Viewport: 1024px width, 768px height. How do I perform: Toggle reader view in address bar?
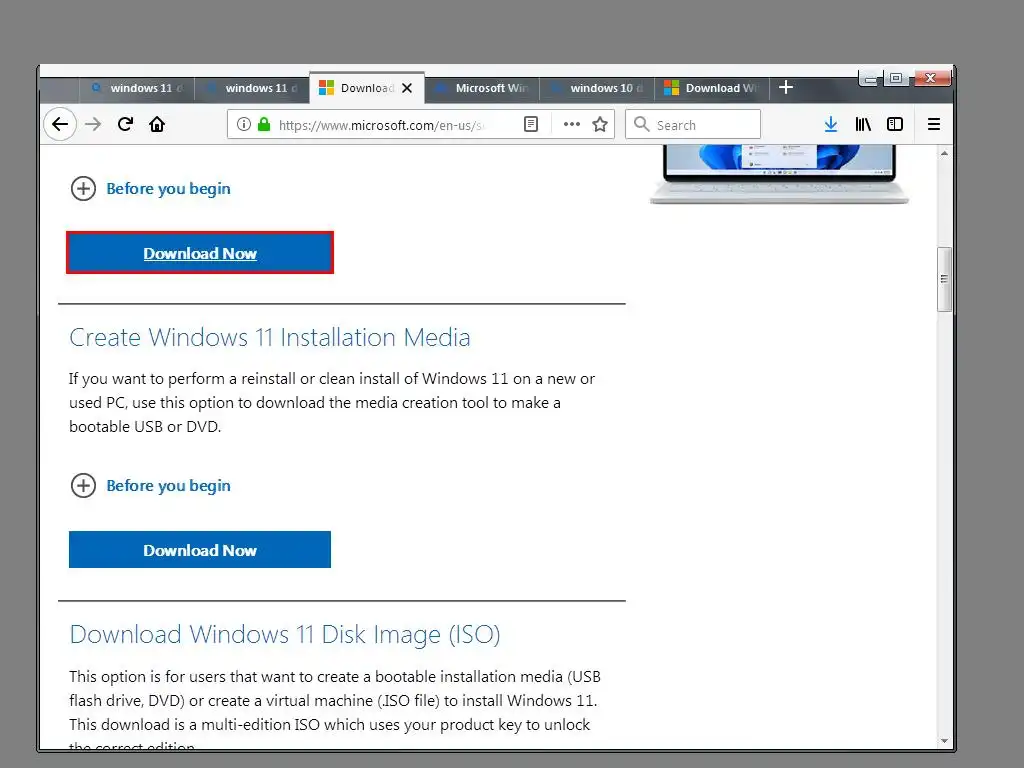(531, 124)
